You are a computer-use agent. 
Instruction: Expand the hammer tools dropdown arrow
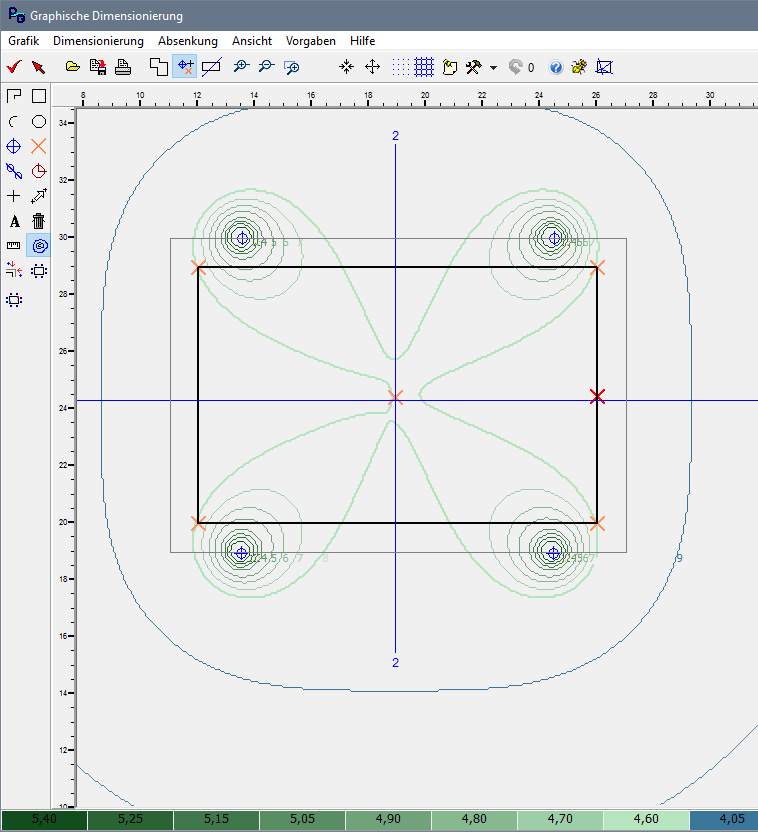[x=494, y=68]
